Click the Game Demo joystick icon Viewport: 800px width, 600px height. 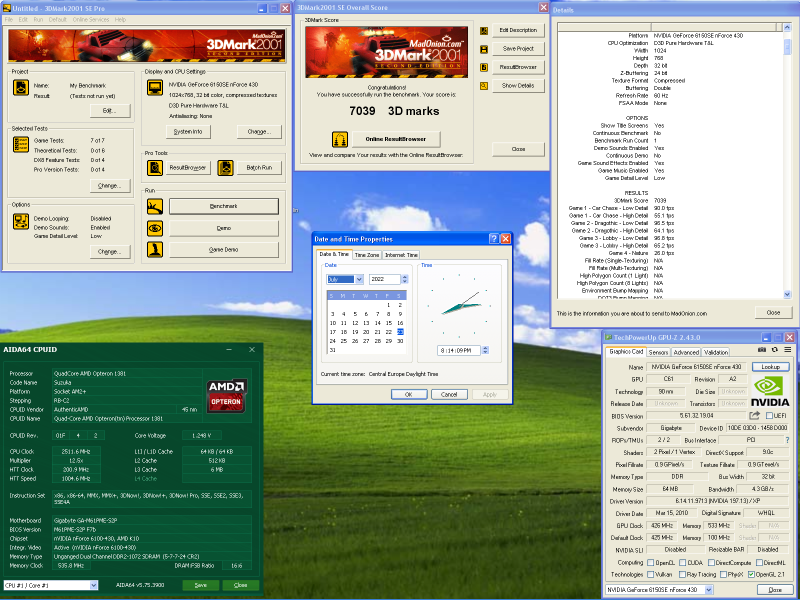point(155,249)
